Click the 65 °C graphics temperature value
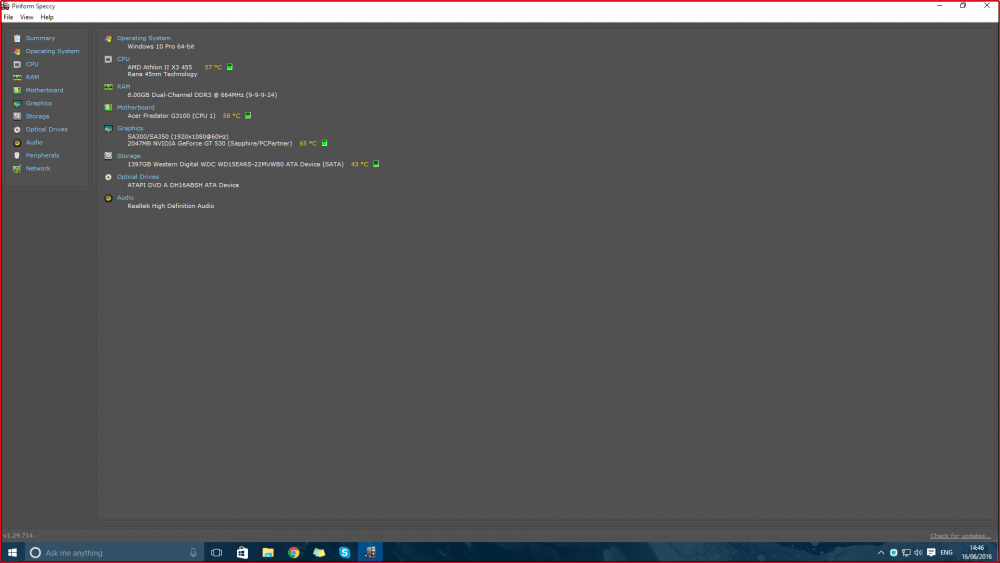This screenshot has height=563, width=1000. [x=308, y=143]
